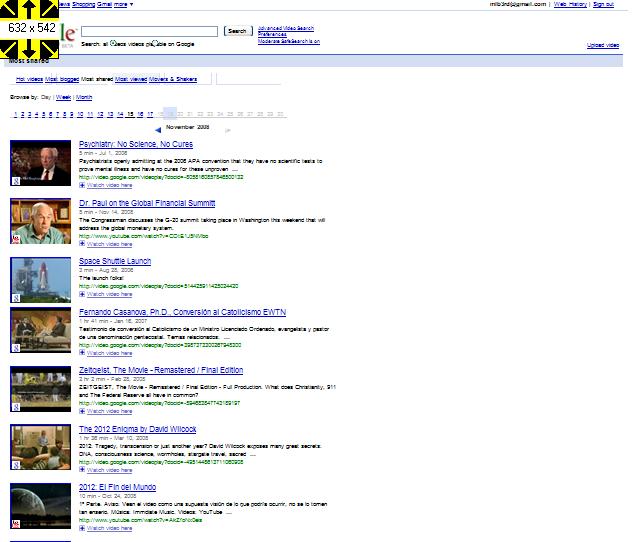The width and height of the screenshot is (632, 542).
Task: Open Psychiatry: No Science, No Cures thumbnail
Action: tap(40, 163)
